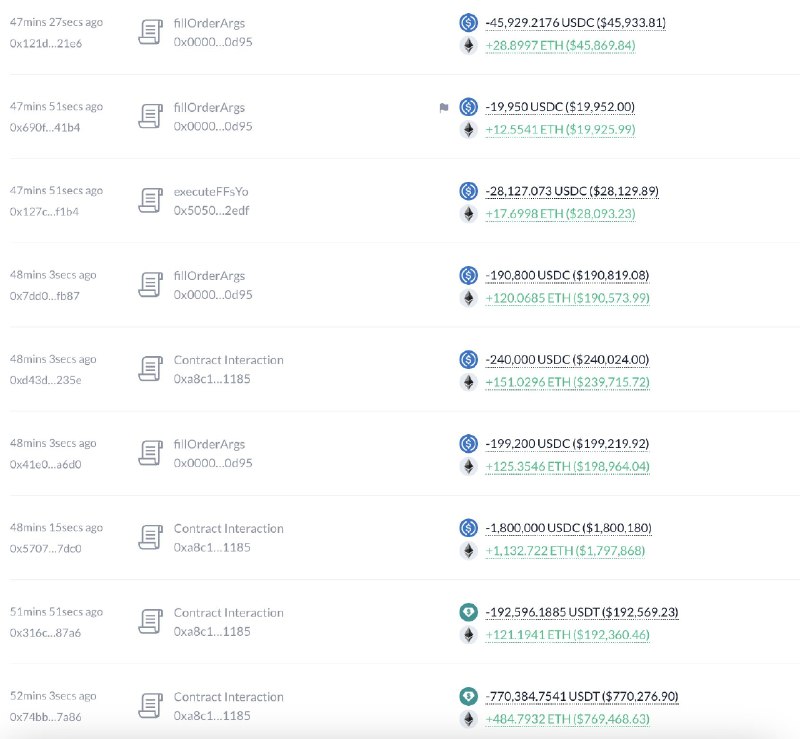Click the '47mins 27secs ago' timestamp
The image size is (800, 739).
[56, 22]
